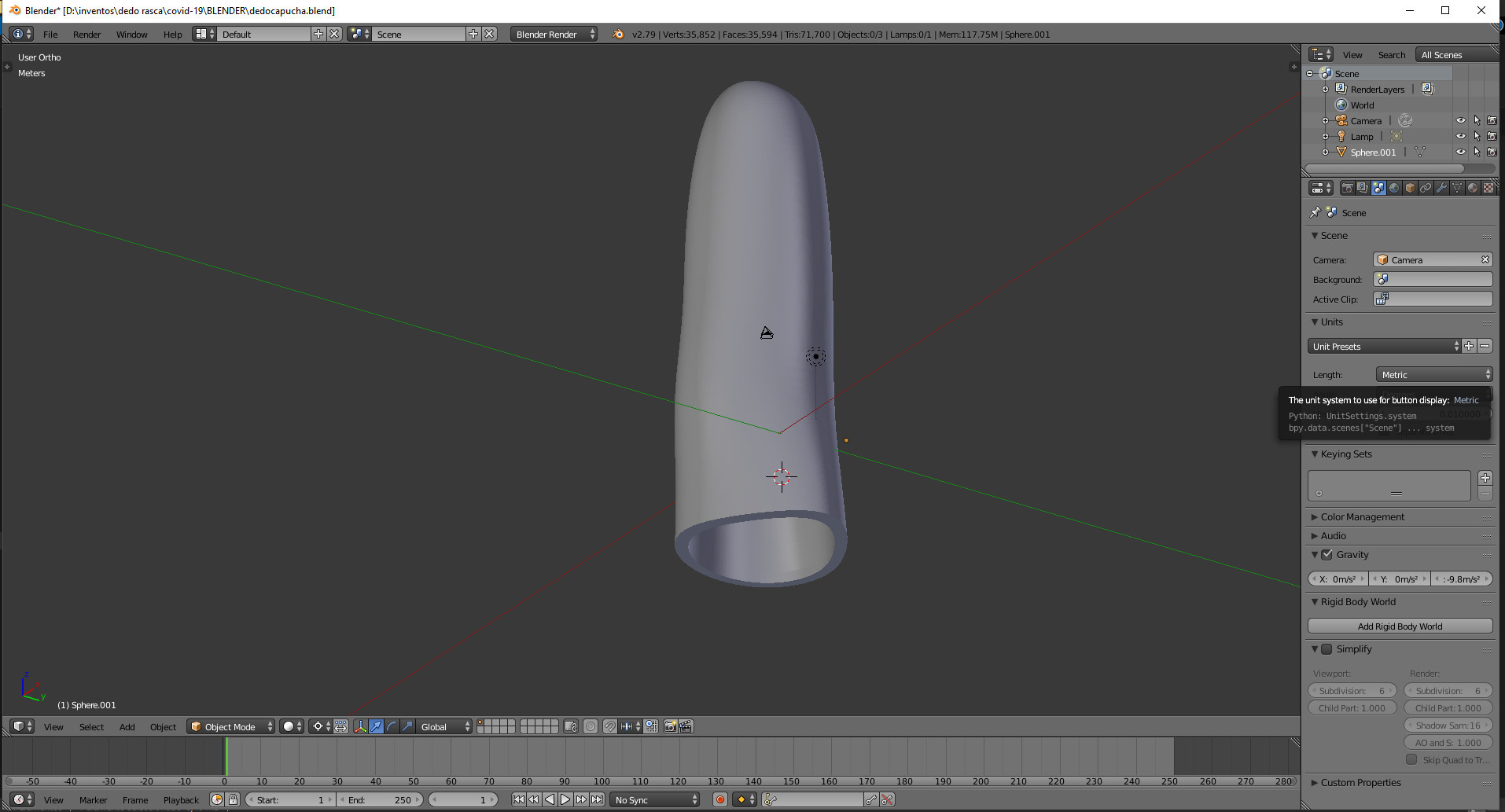Click the OpenGL render image icon
Image resolution: width=1505 pixels, height=812 pixels.
pos(670,726)
